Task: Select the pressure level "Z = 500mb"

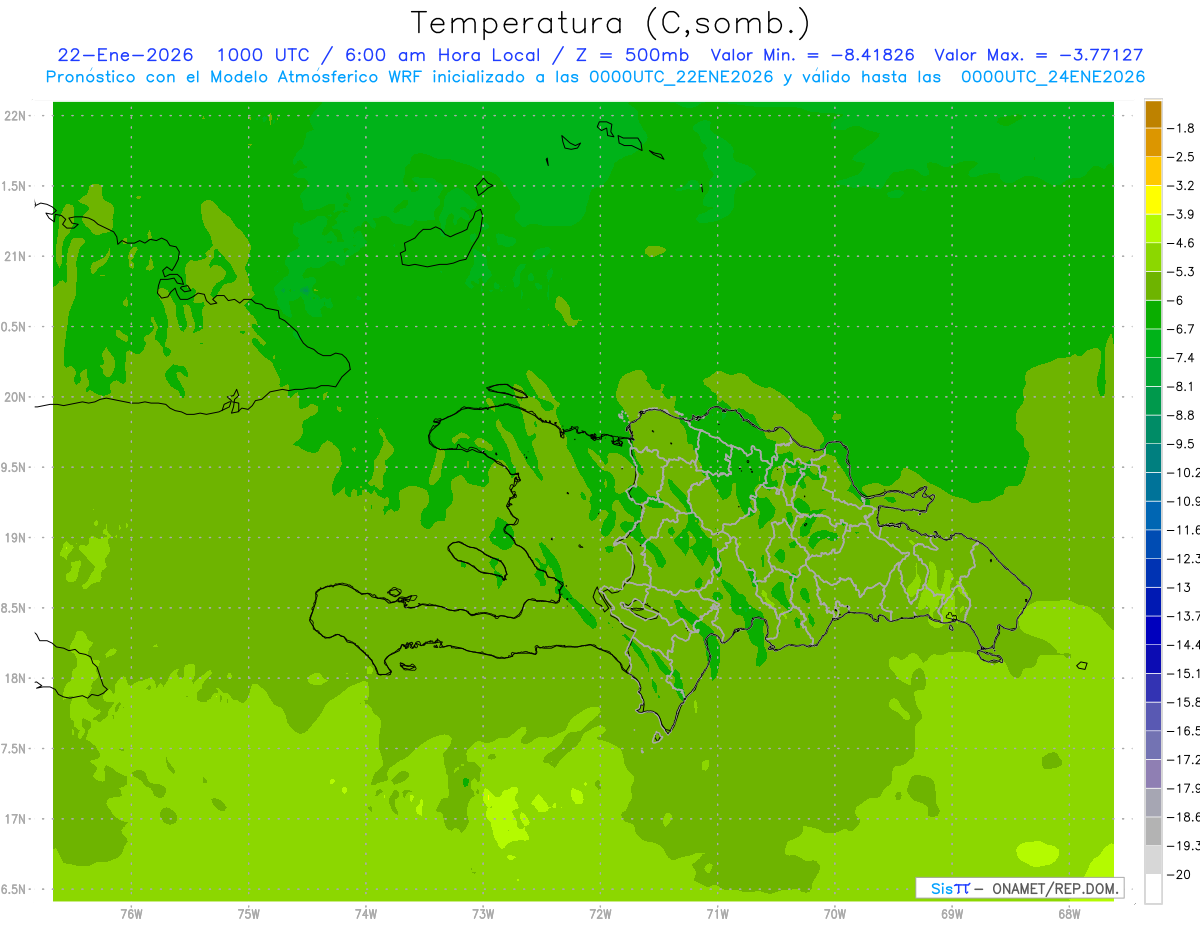Action: coord(628,55)
